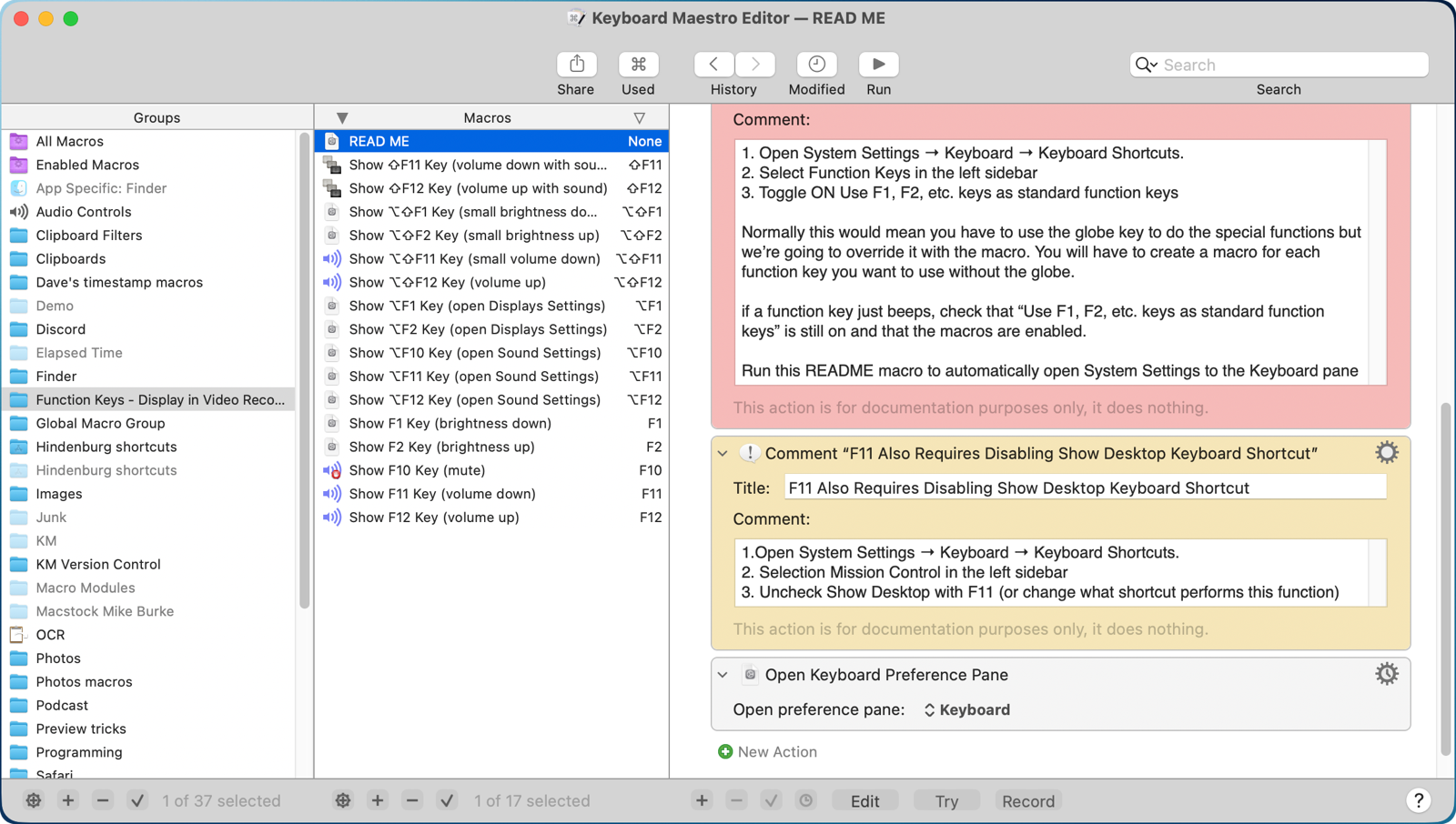Select the Programming group
Screen dimensions: 1456x824
coord(150,752)
